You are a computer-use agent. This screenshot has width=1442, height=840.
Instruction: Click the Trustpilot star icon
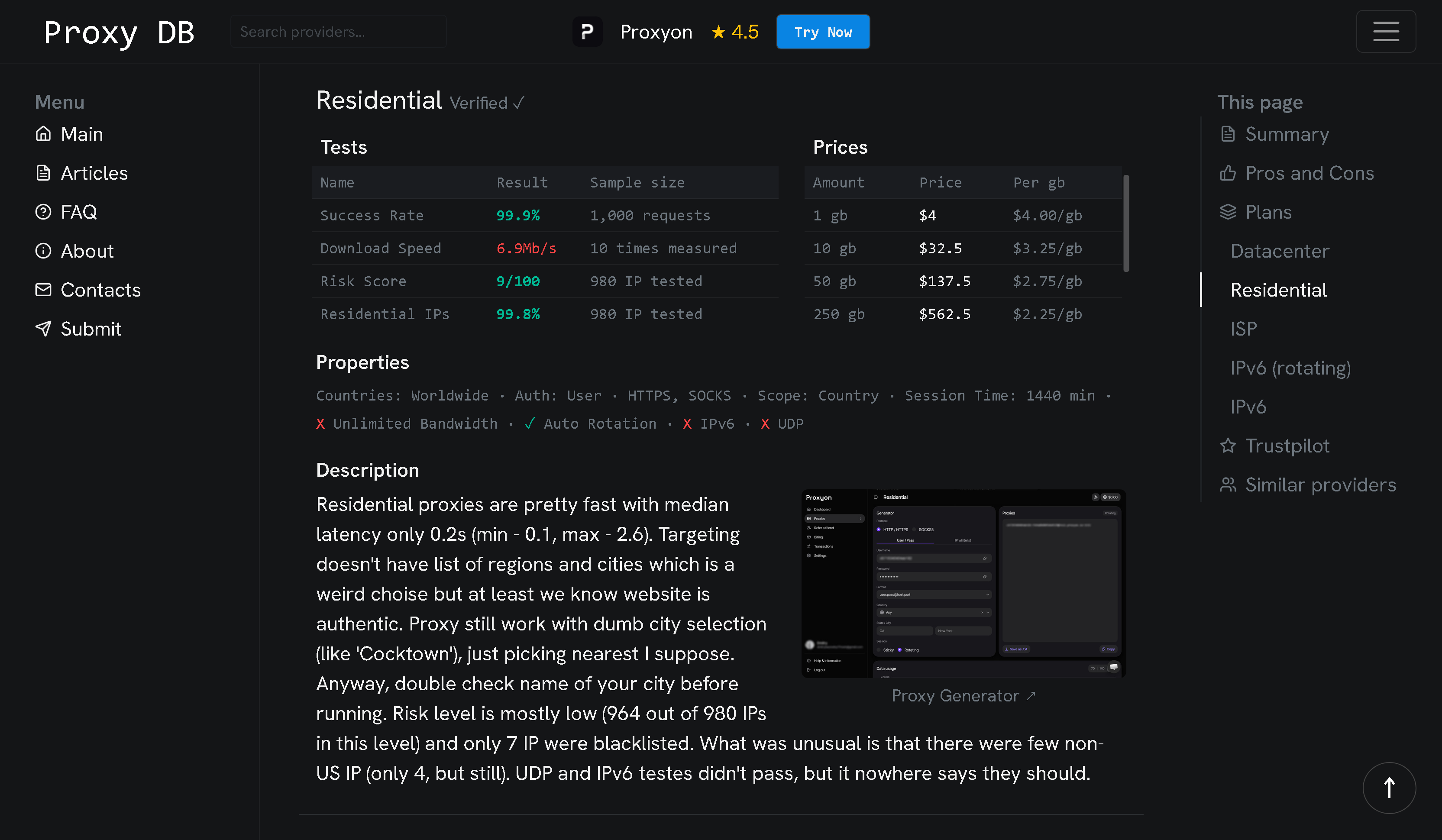point(1228,445)
